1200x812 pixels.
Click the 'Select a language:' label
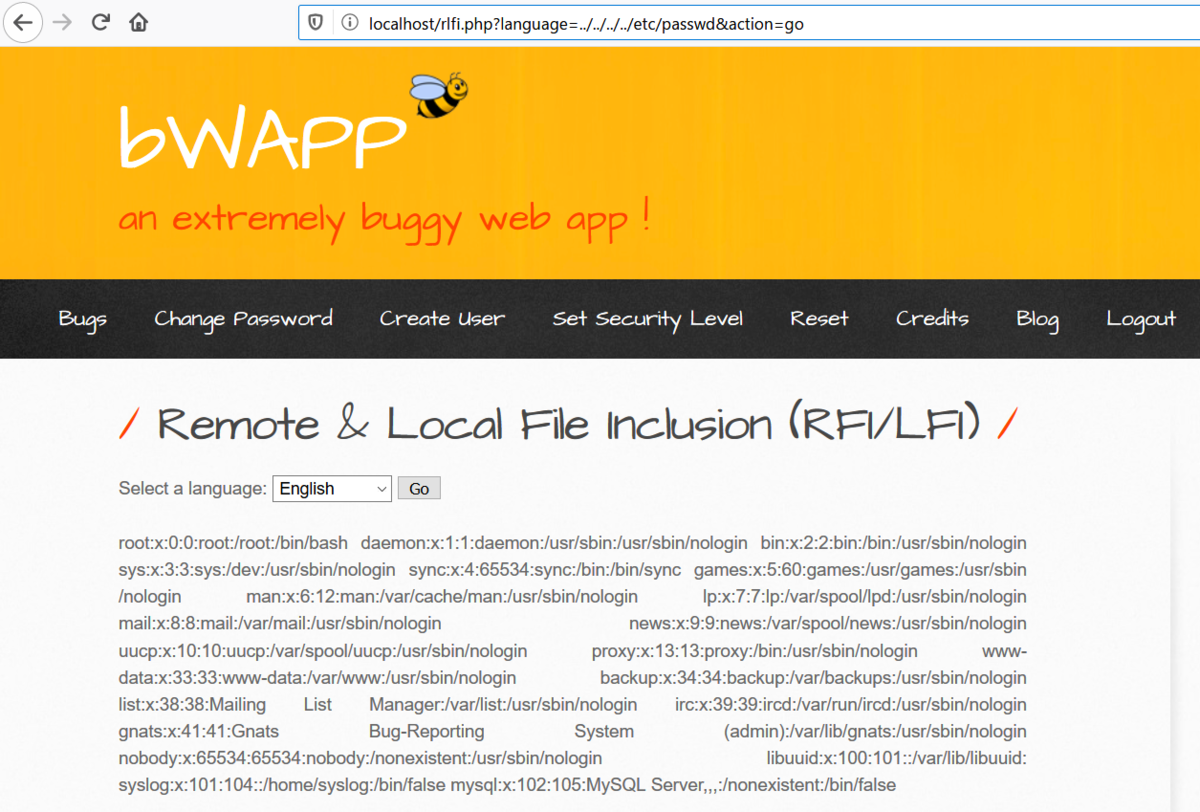tap(193, 489)
